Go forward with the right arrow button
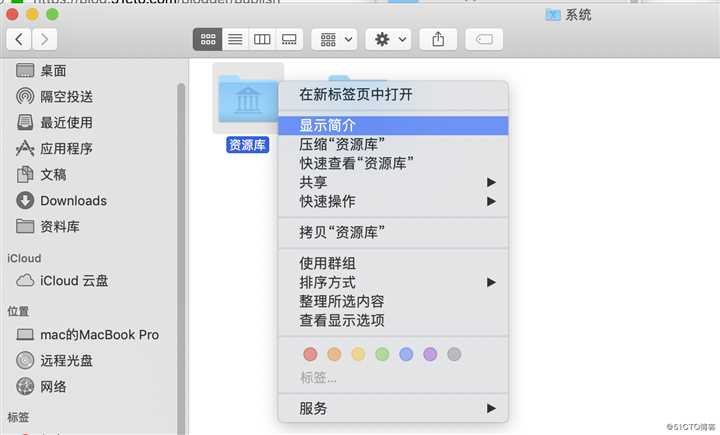The width and height of the screenshot is (720, 435). click(45, 40)
